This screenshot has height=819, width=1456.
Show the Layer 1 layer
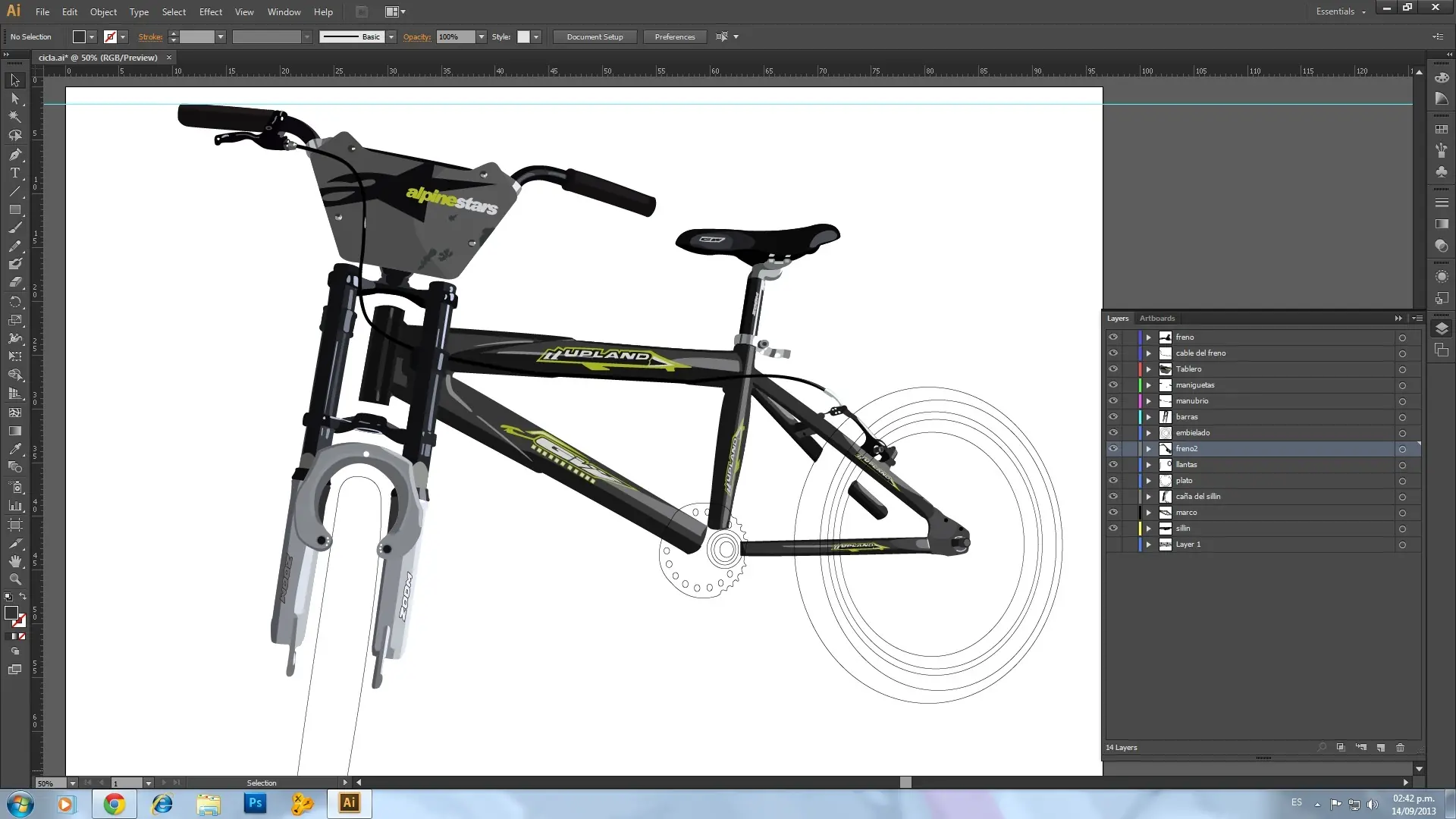click(1112, 544)
